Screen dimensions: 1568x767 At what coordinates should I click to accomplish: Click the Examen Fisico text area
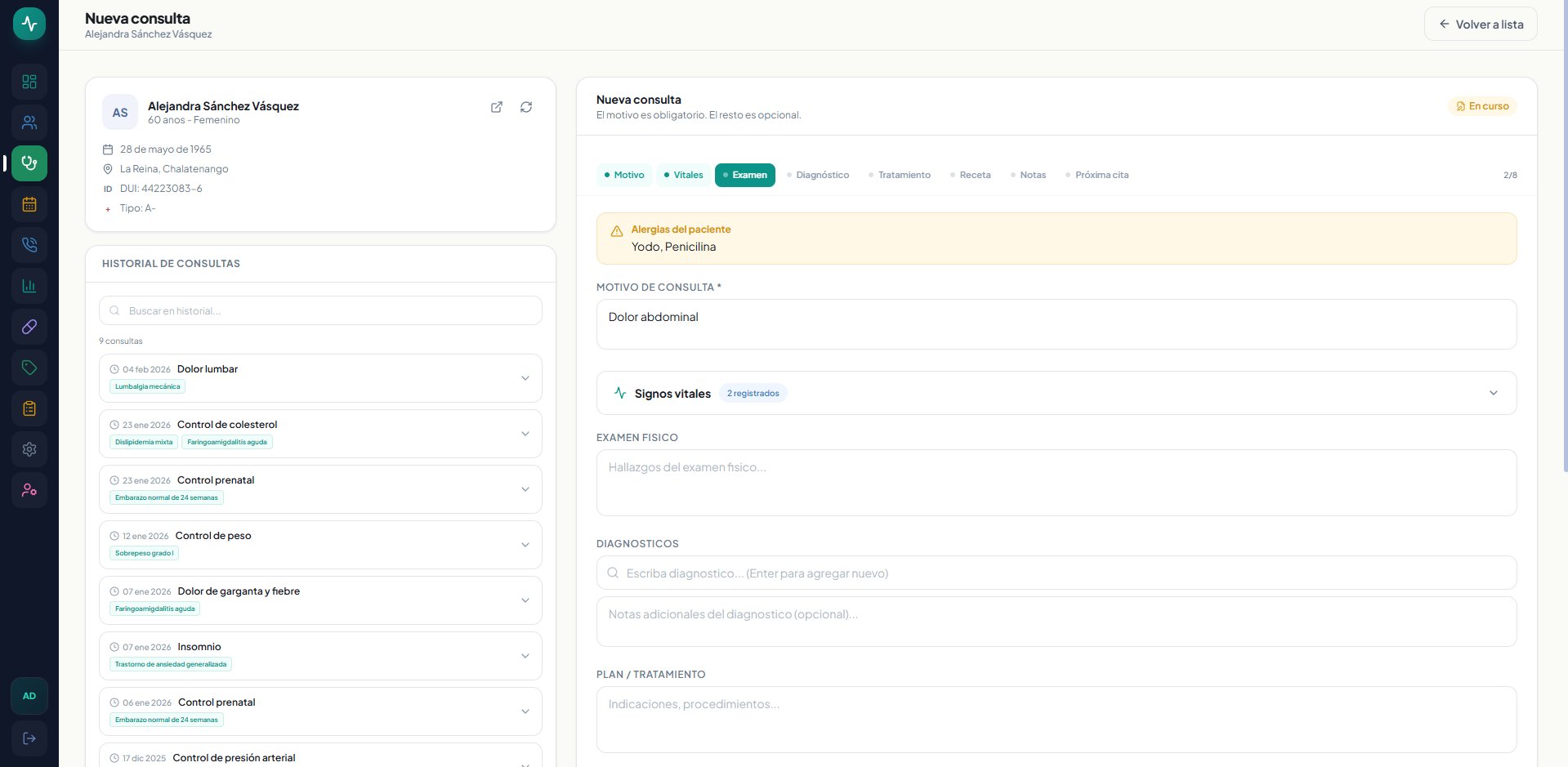click(x=1056, y=483)
